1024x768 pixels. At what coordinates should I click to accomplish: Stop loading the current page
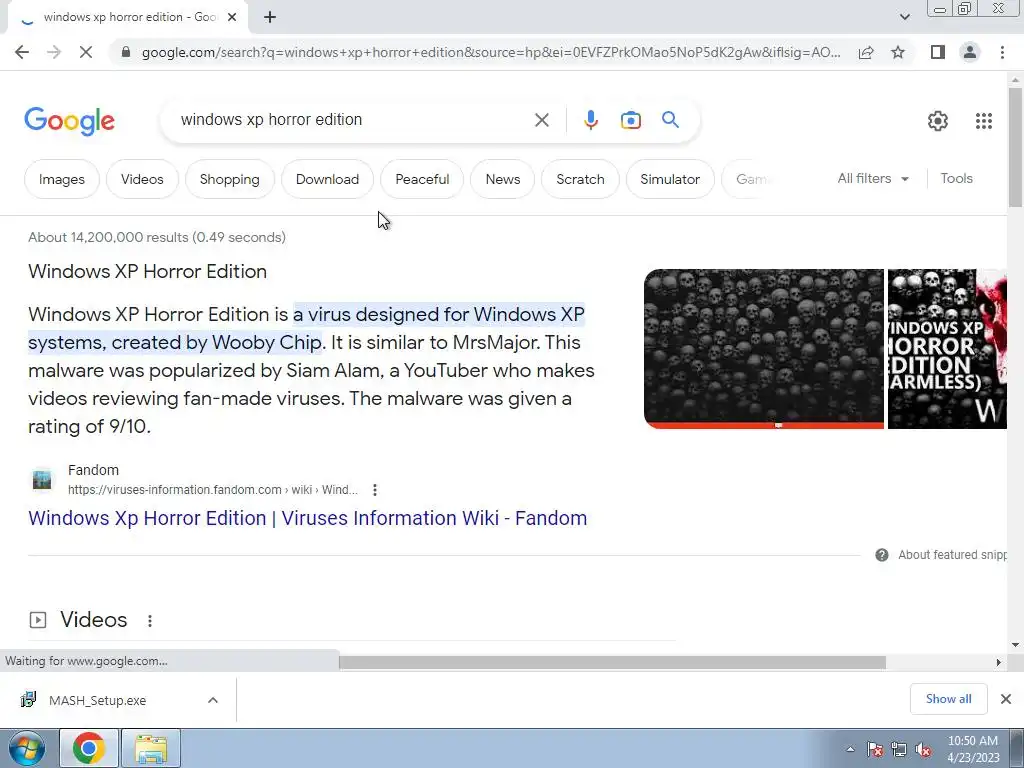pos(86,52)
